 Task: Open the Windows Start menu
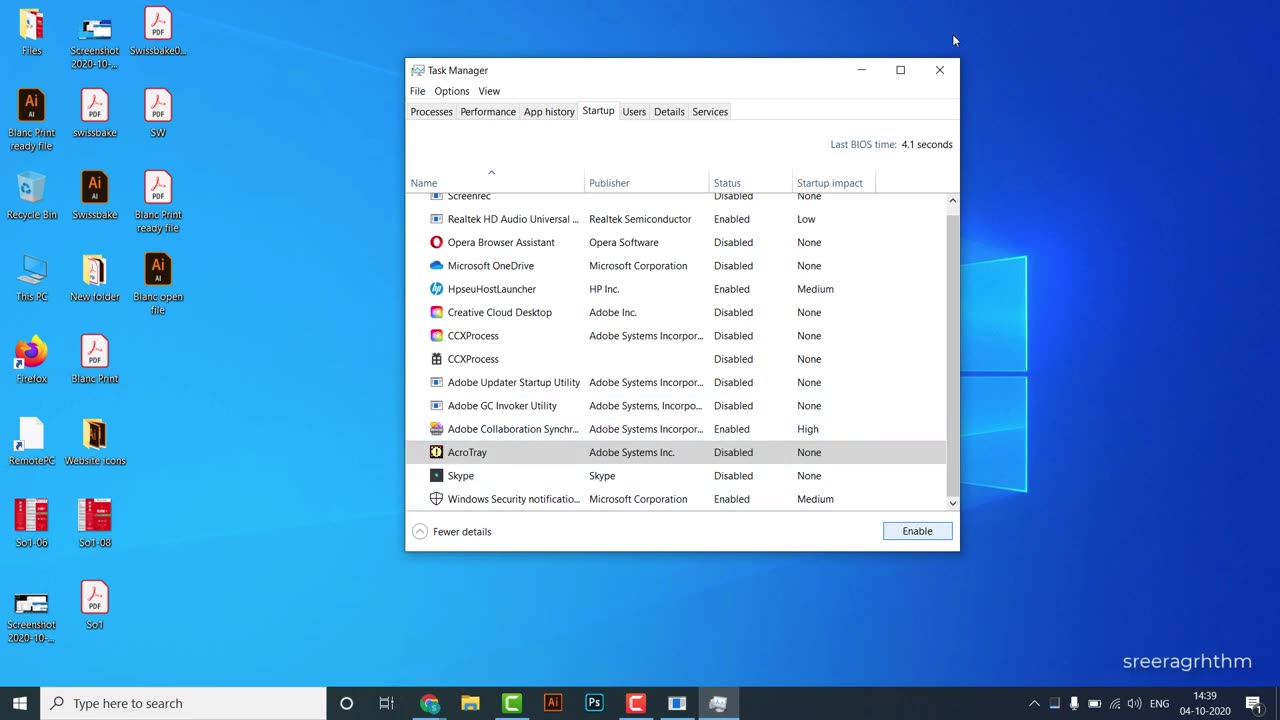click(20, 703)
